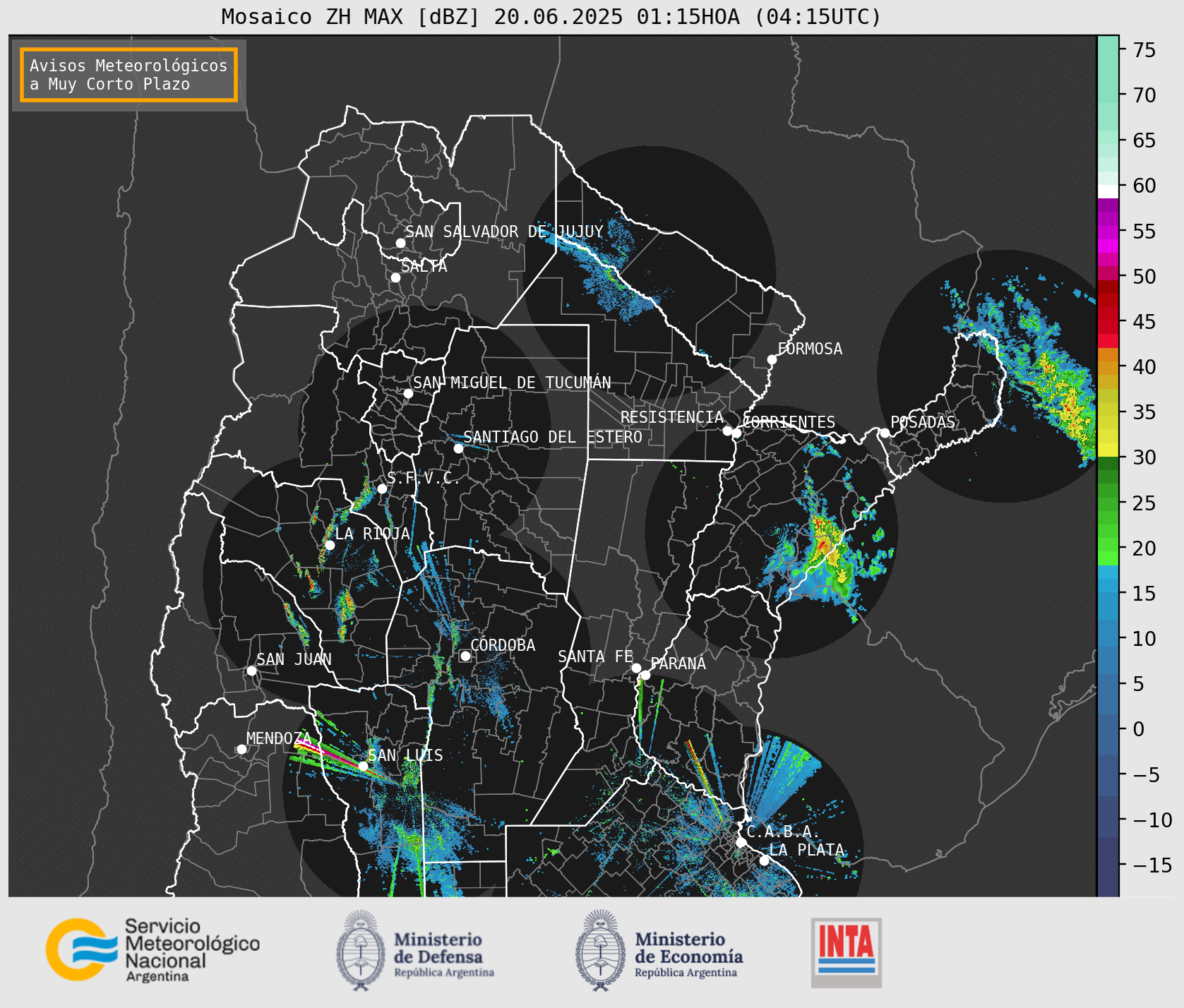1184x1008 pixels.
Task: Click the intense radar echo east of Corrientes
Action: pos(823,545)
